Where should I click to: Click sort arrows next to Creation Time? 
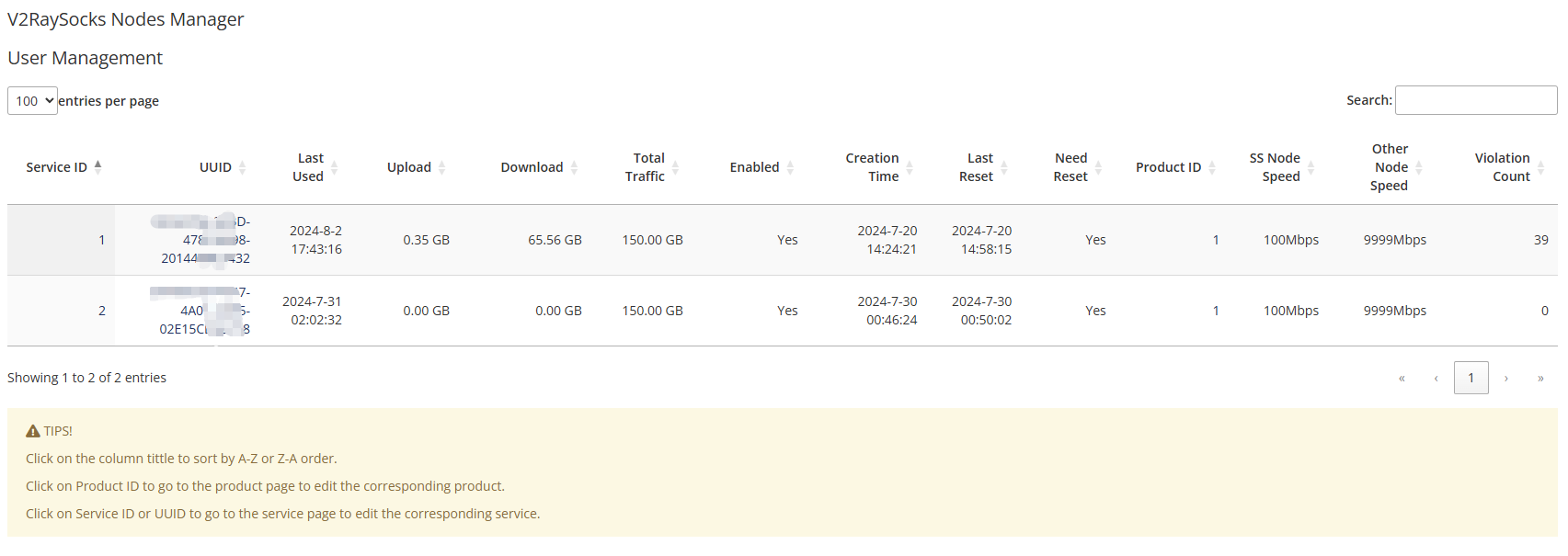(x=910, y=167)
